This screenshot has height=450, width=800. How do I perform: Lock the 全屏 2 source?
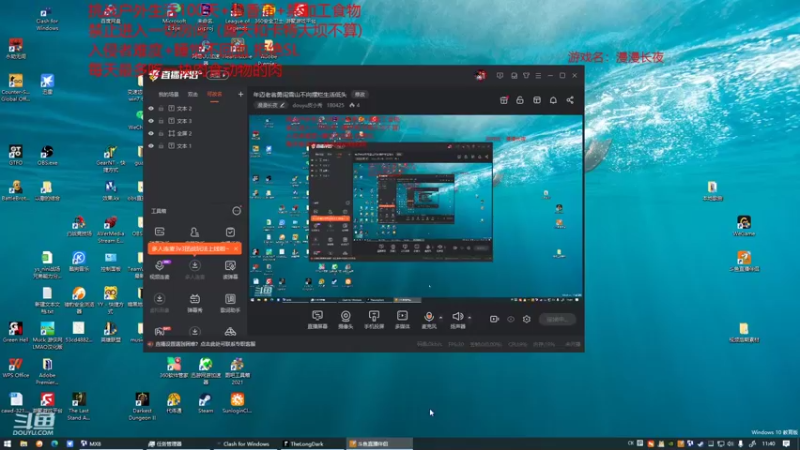[161, 133]
